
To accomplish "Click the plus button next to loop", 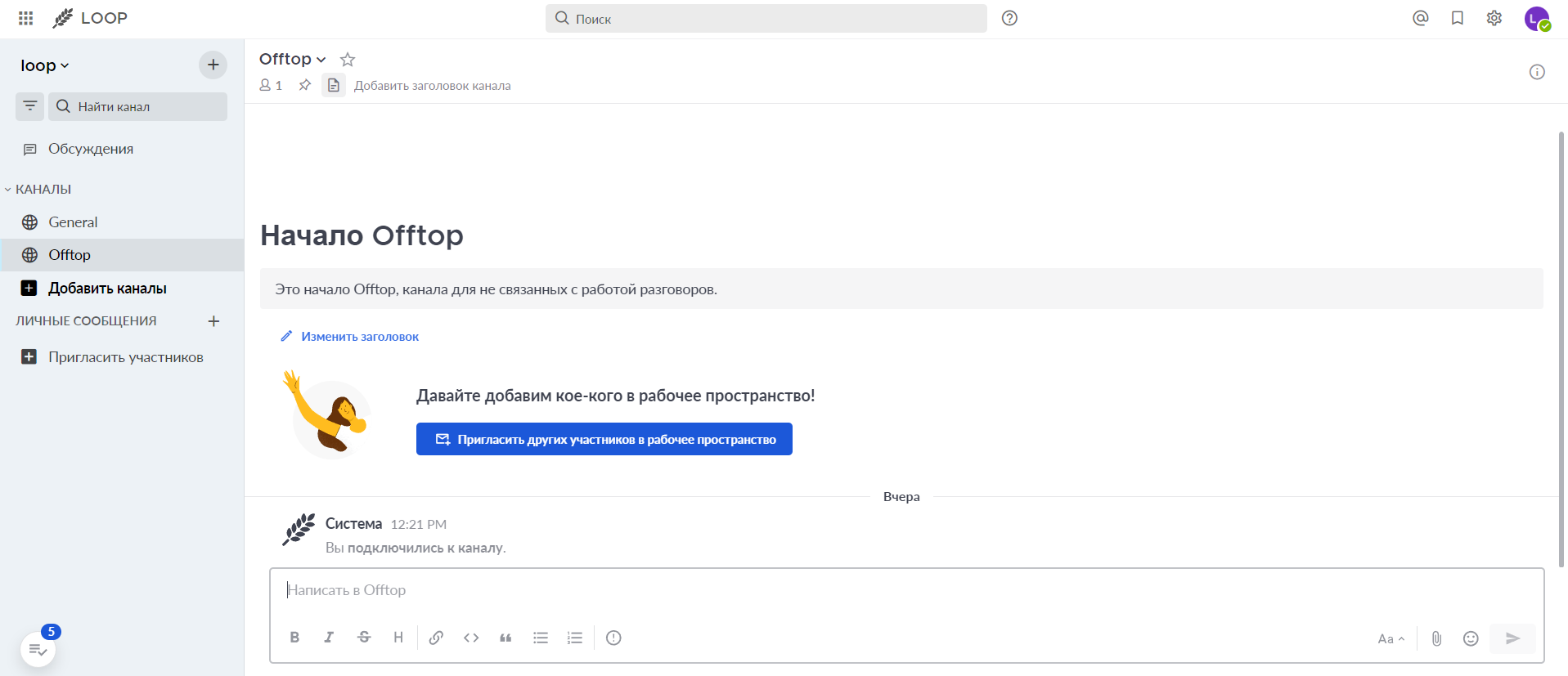I will coord(213,65).
